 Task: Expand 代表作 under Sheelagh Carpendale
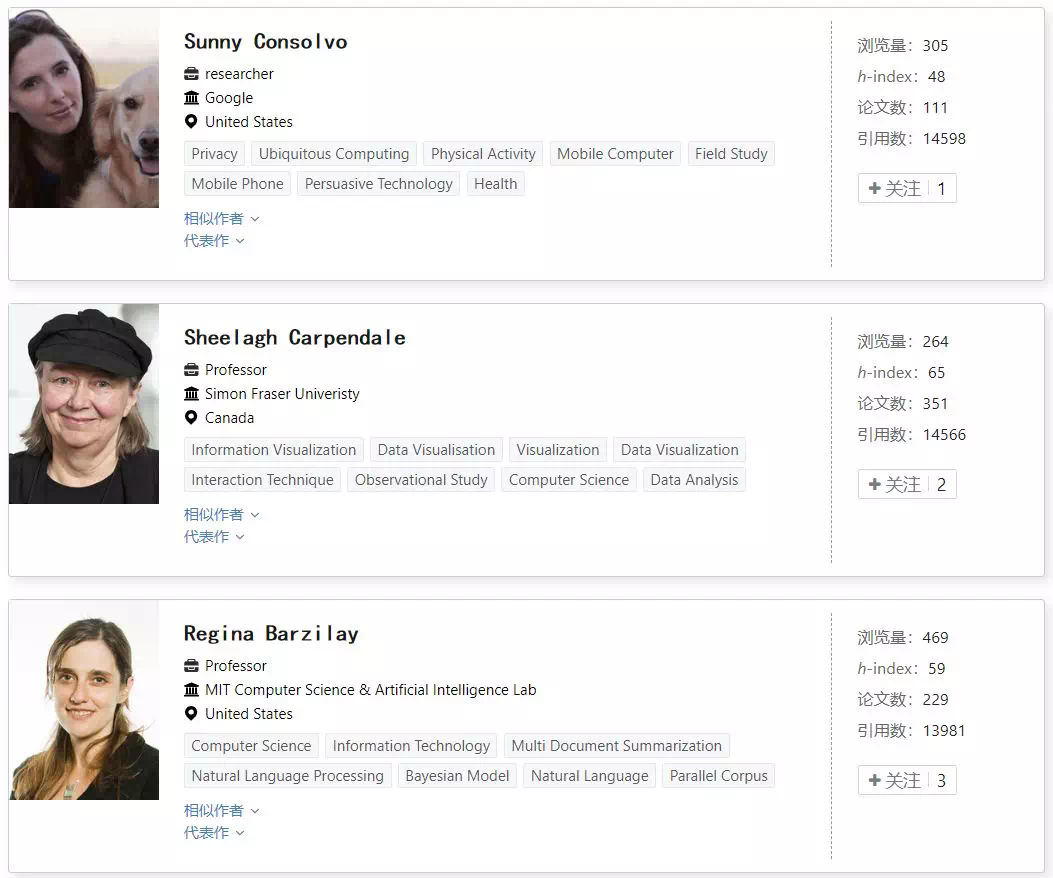(x=214, y=537)
